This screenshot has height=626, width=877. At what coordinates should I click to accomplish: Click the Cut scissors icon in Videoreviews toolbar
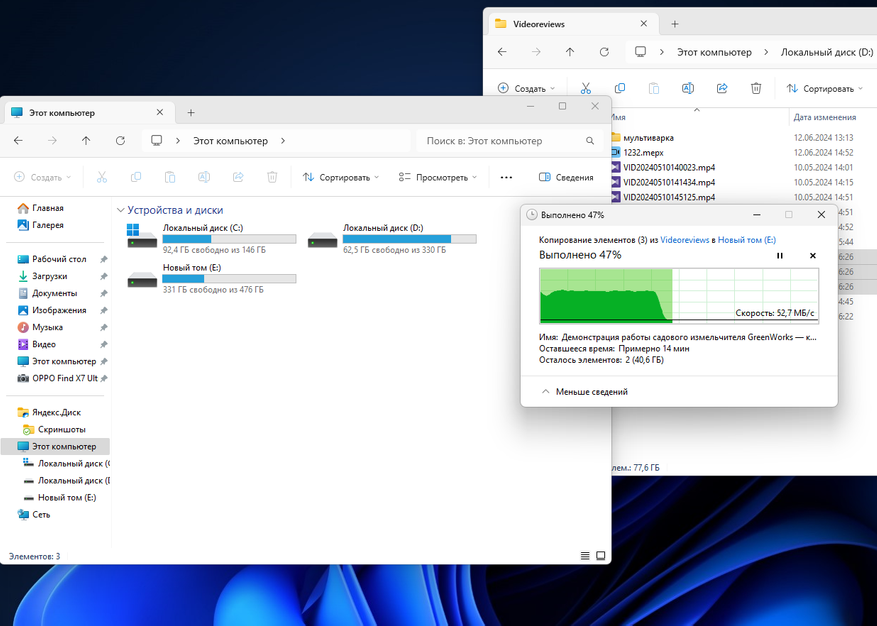(x=586, y=88)
